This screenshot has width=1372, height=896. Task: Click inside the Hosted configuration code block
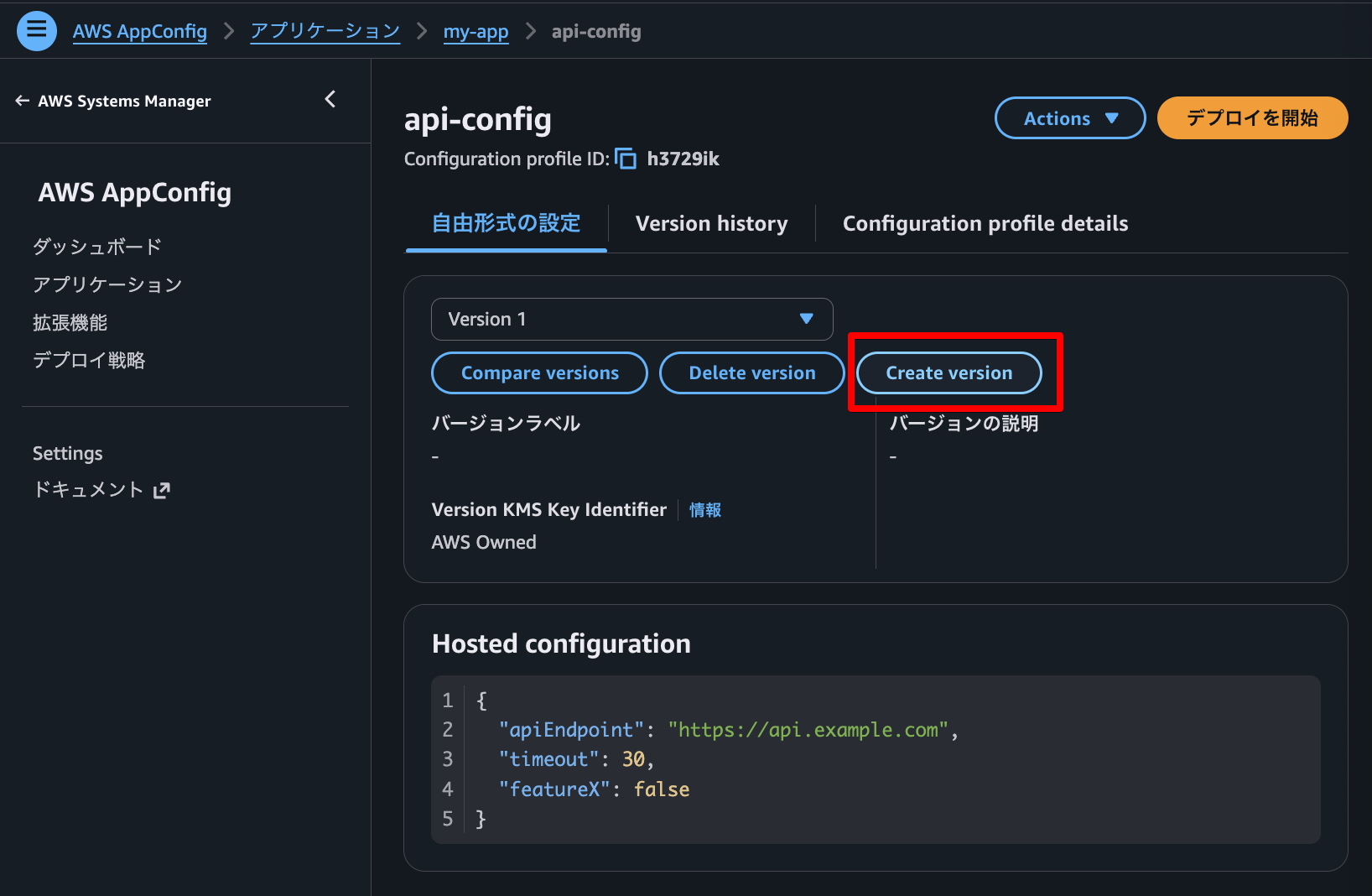point(875,759)
